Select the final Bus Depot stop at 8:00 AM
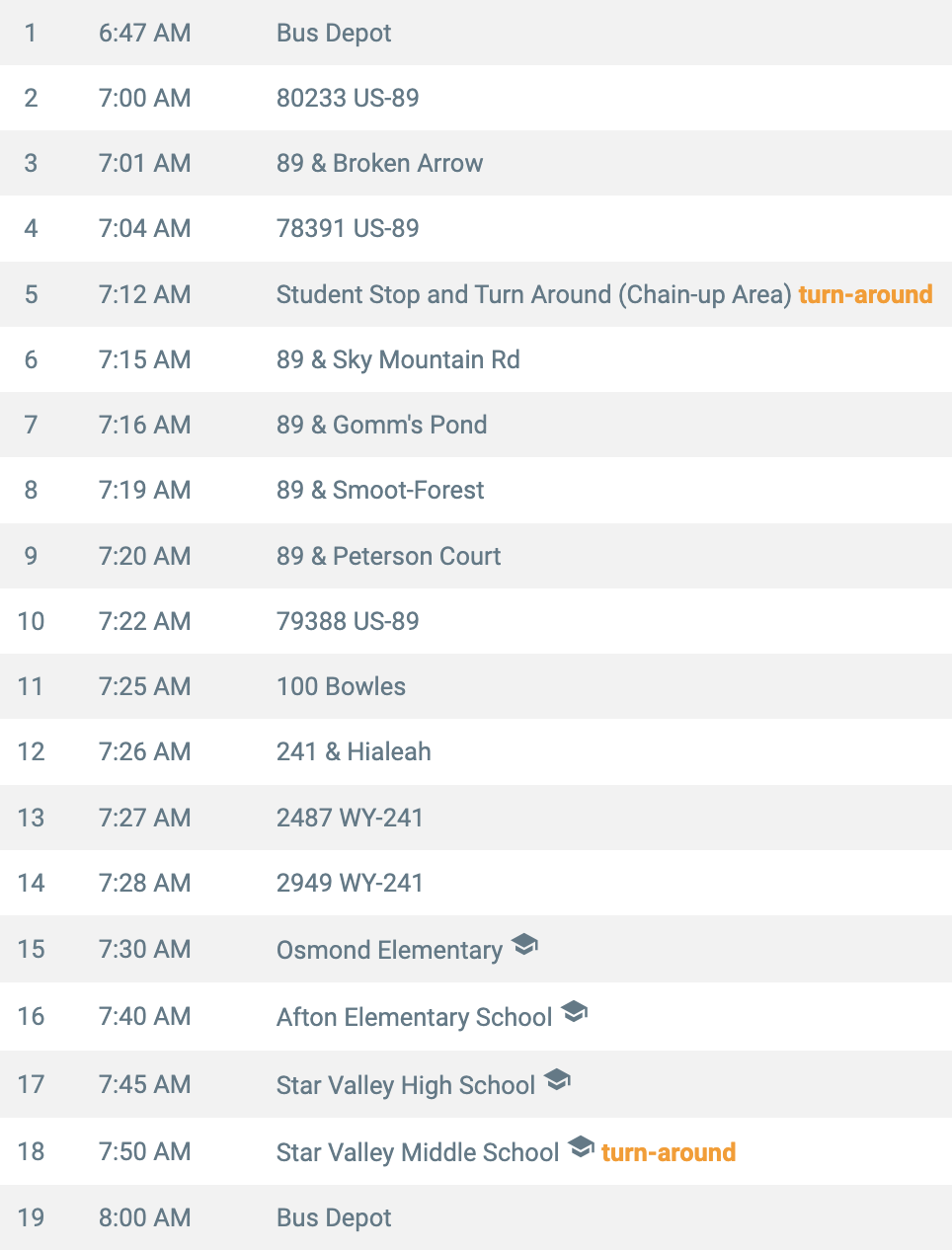The height and width of the screenshot is (1252, 952). pyautogui.click(x=476, y=1217)
